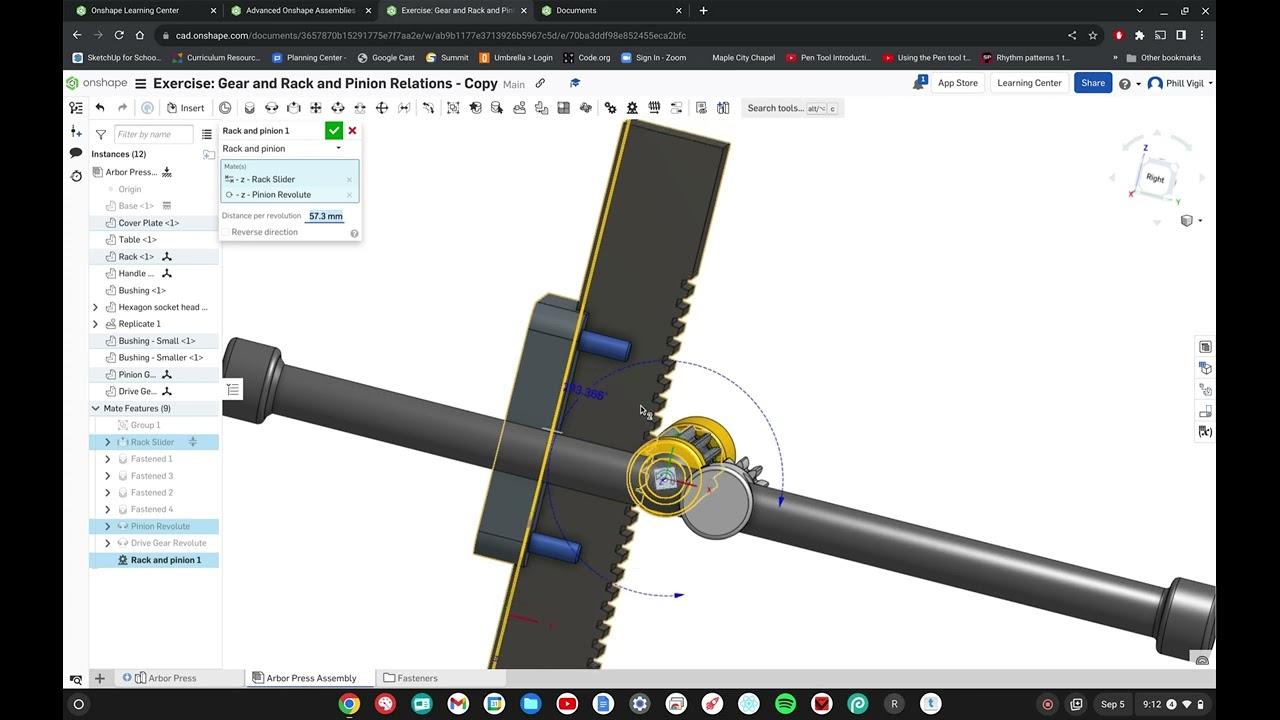Collapse the Mate Features section

96,408
